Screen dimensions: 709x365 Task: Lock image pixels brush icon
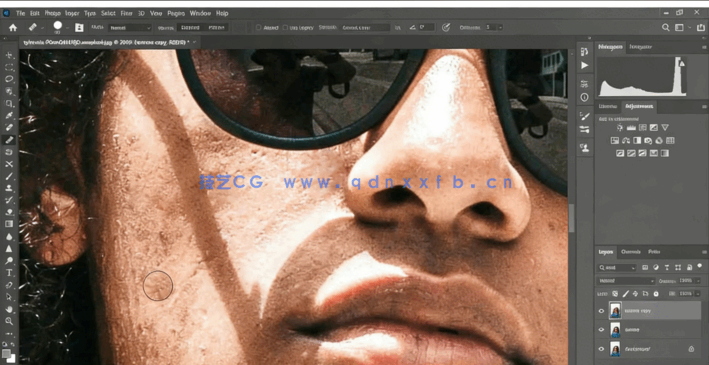[625, 294]
